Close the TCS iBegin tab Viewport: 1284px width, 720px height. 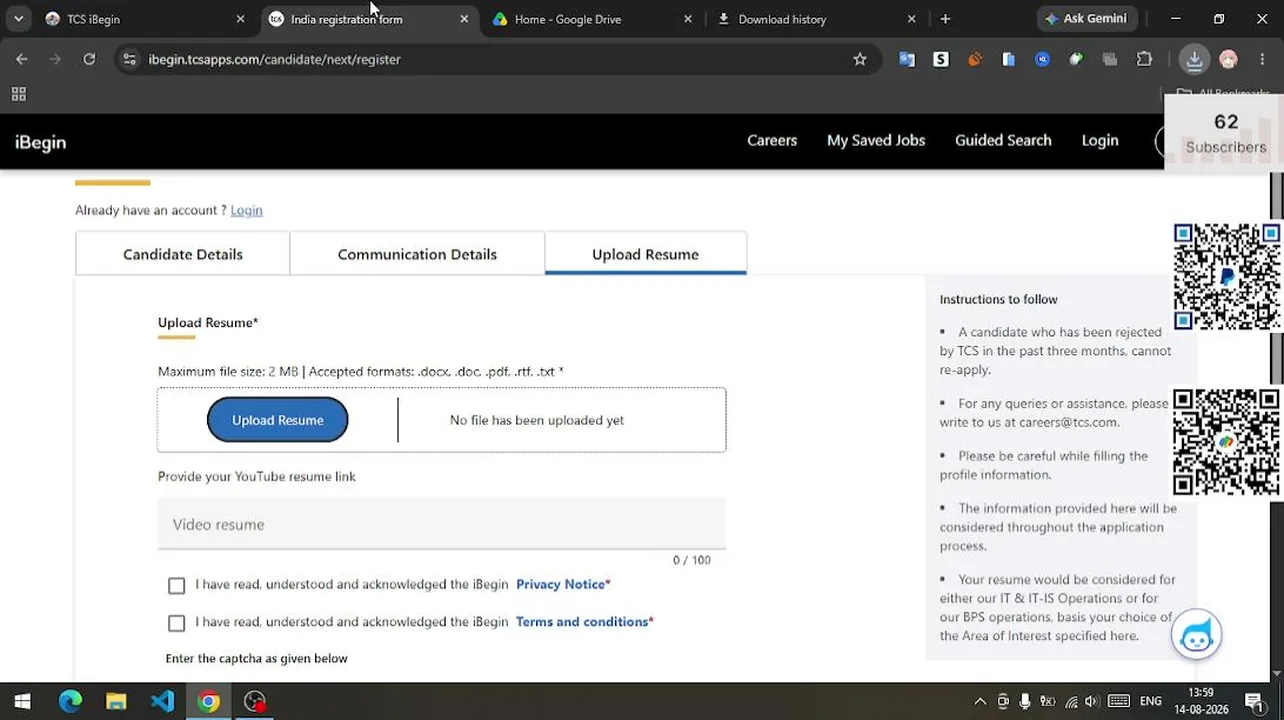[x=240, y=19]
